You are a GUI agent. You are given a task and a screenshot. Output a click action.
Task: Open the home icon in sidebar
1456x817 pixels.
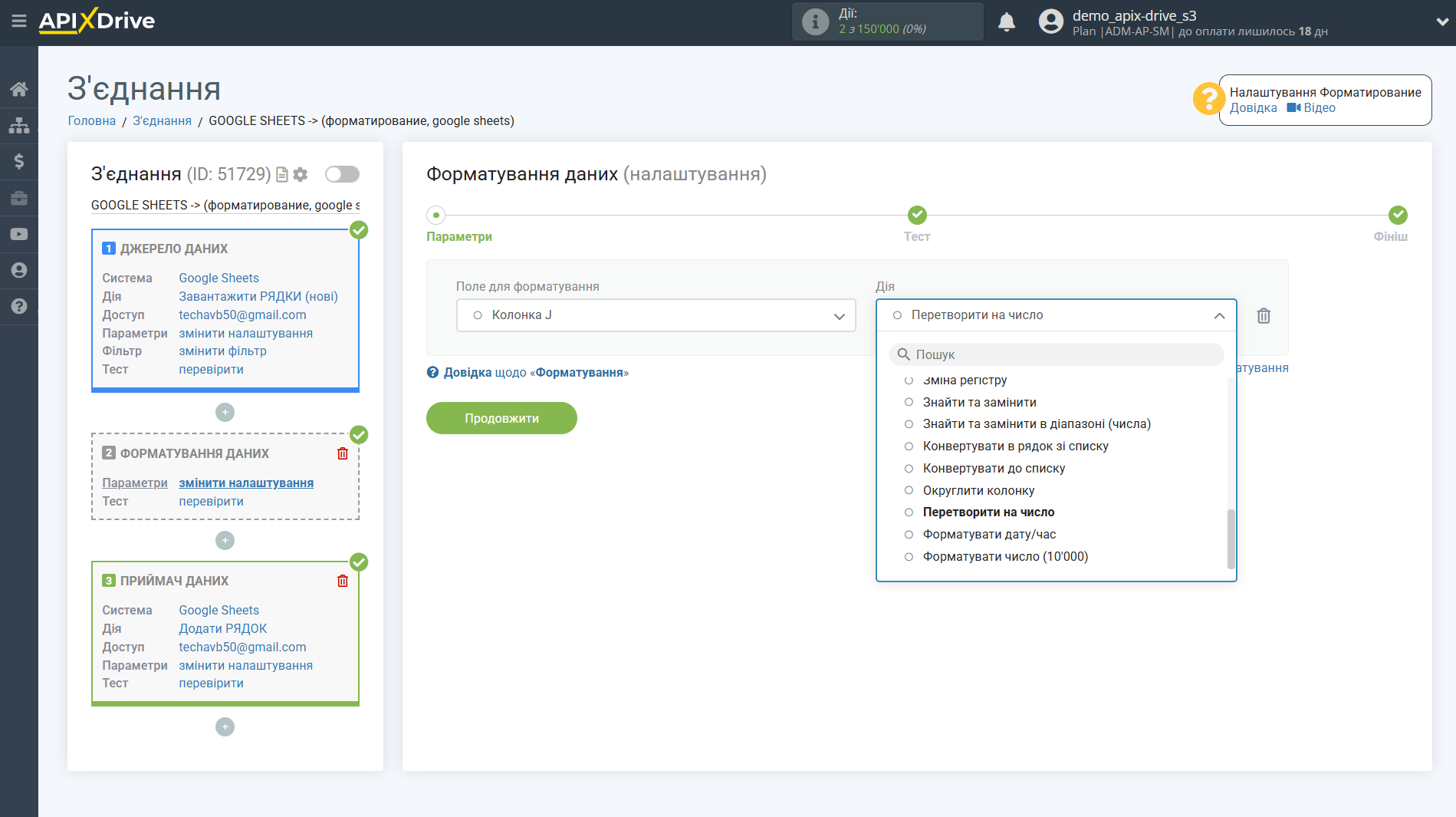pos(19,89)
